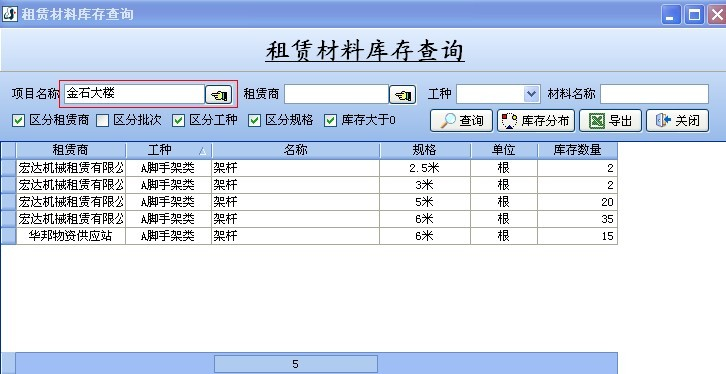Click the lessor (租赁商) lookup hand icon

tap(402, 95)
